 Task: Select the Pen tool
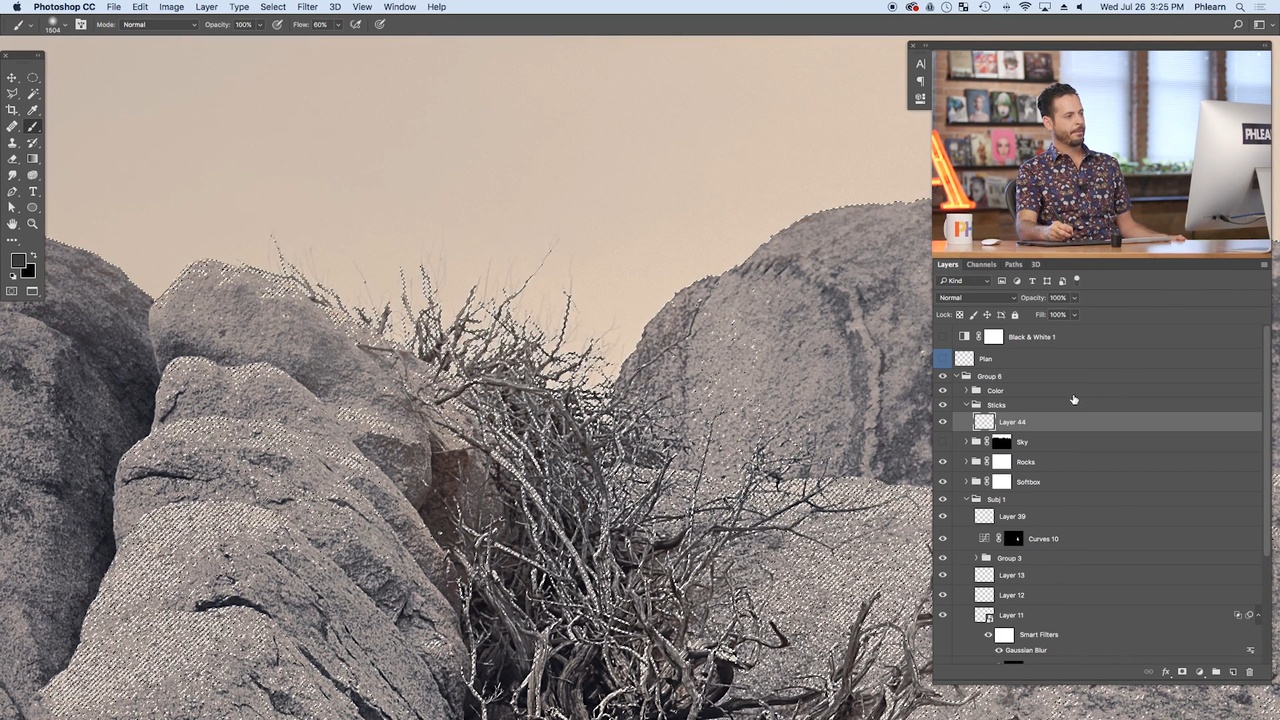click(x=12, y=191)
